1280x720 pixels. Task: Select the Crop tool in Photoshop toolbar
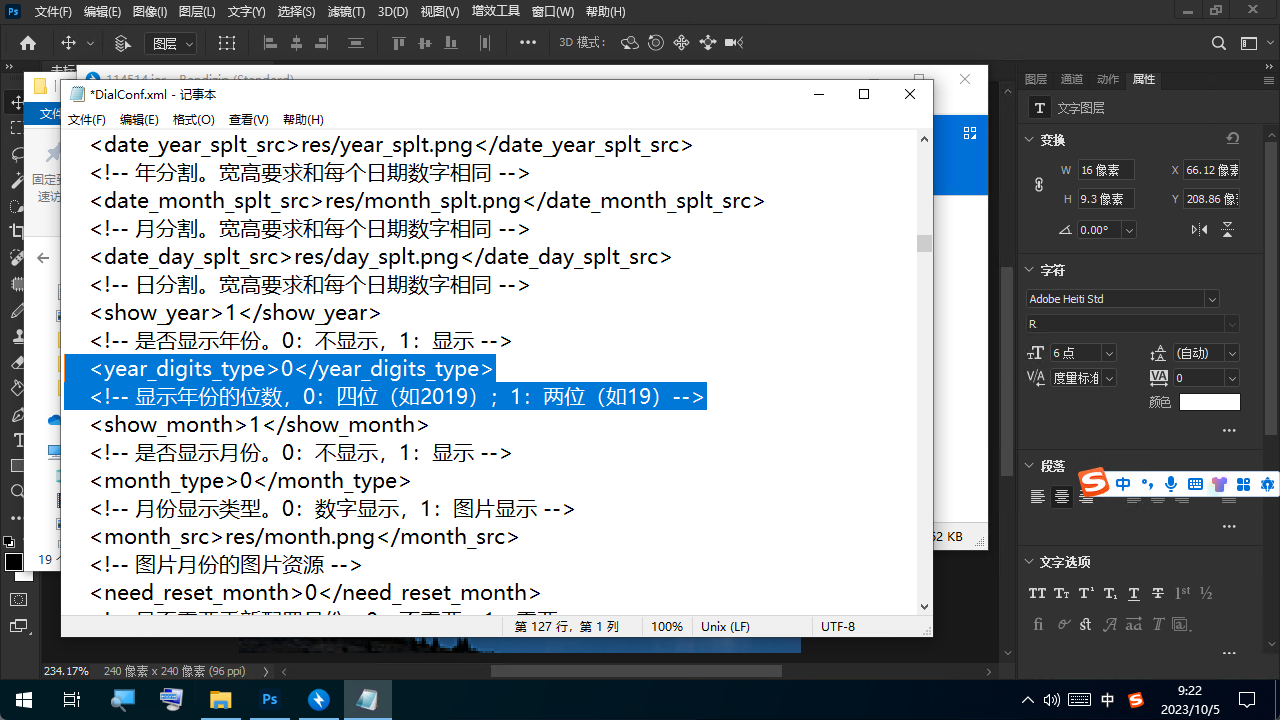[x=16, y=231]
